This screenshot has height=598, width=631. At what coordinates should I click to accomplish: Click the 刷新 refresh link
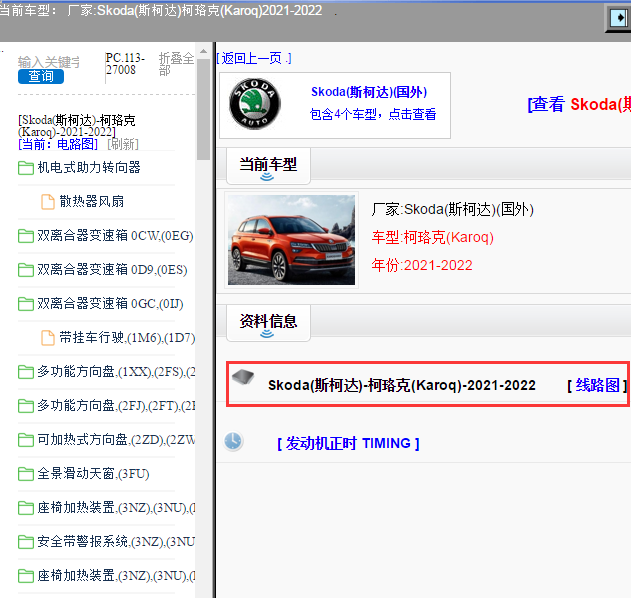(123, 144)
